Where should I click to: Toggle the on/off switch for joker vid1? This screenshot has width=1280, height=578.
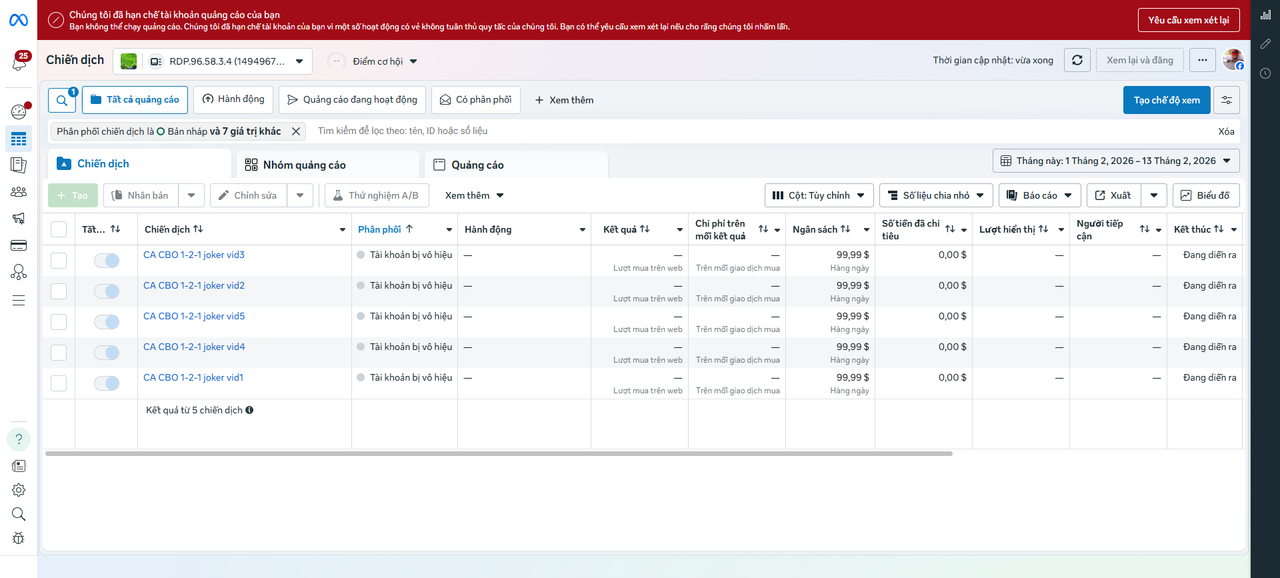[x=106, y=383]
